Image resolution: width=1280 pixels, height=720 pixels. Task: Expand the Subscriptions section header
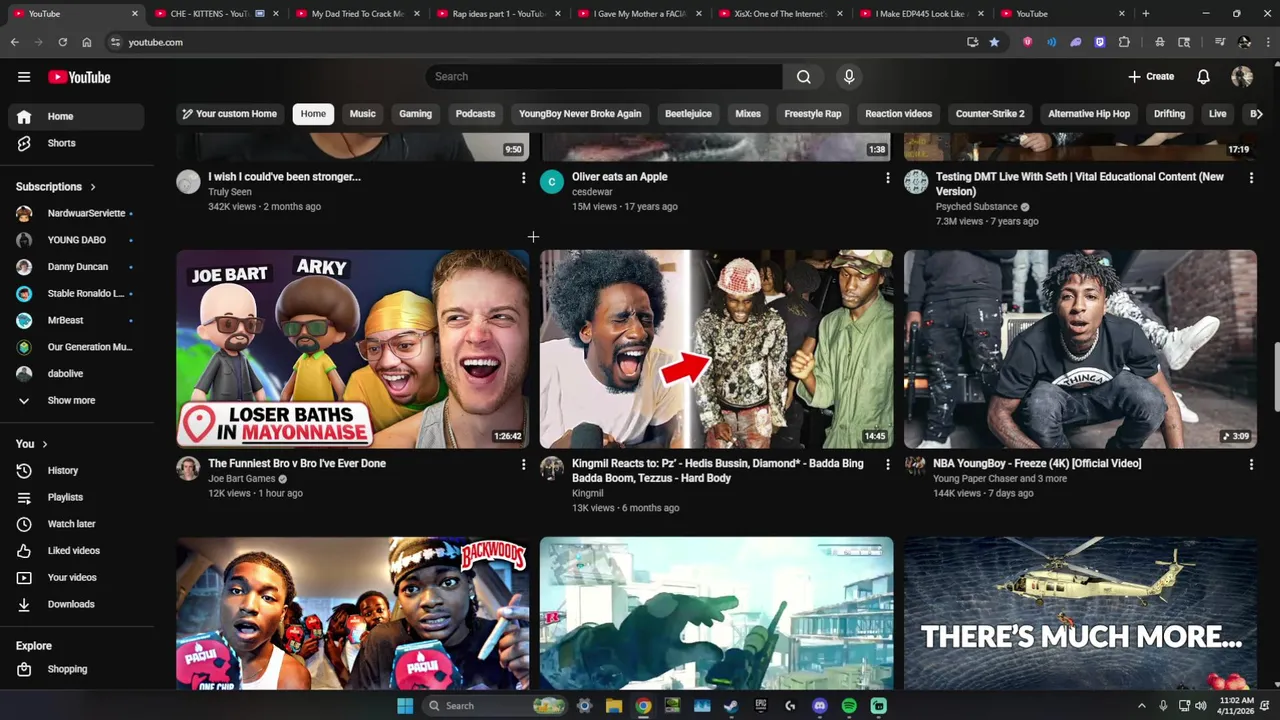57,187
